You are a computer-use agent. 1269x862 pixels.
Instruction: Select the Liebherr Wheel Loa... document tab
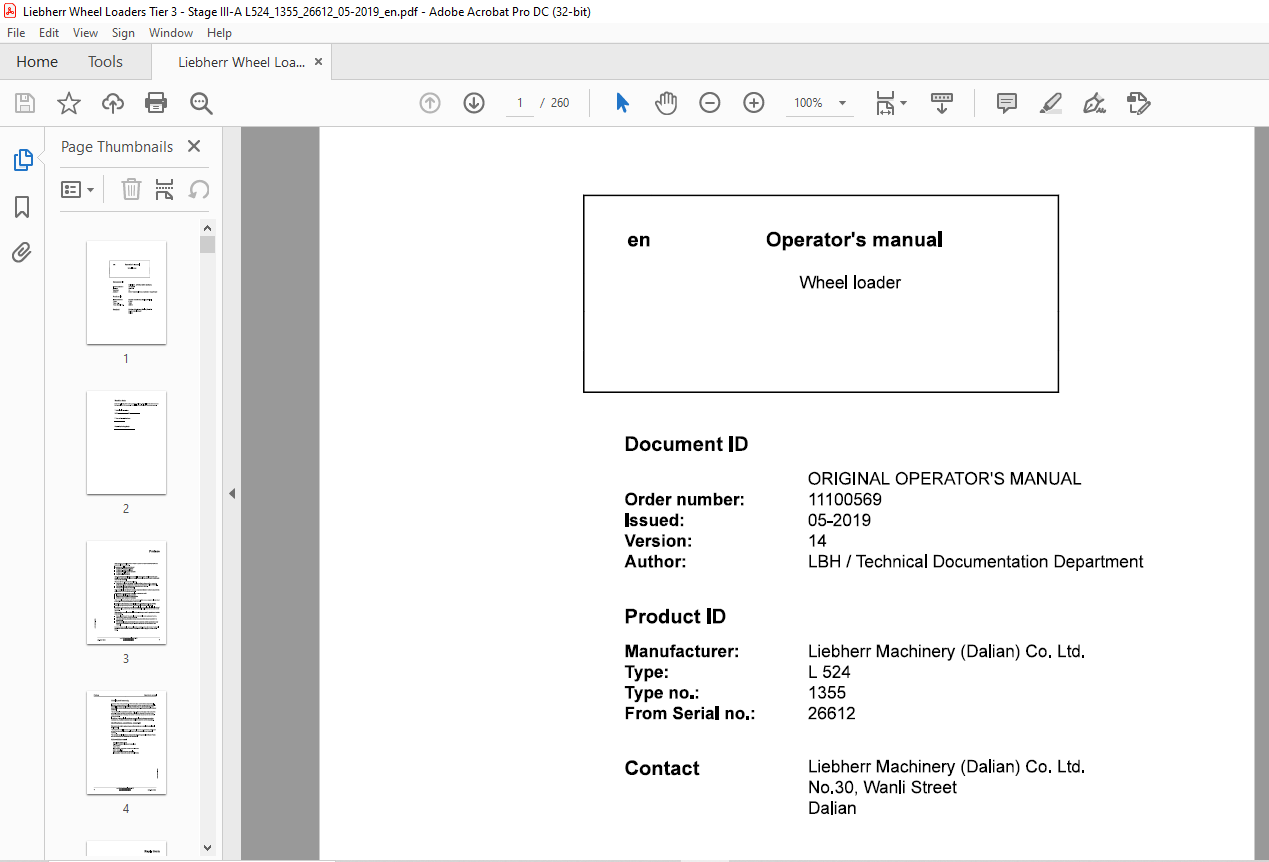coord(241,62)
